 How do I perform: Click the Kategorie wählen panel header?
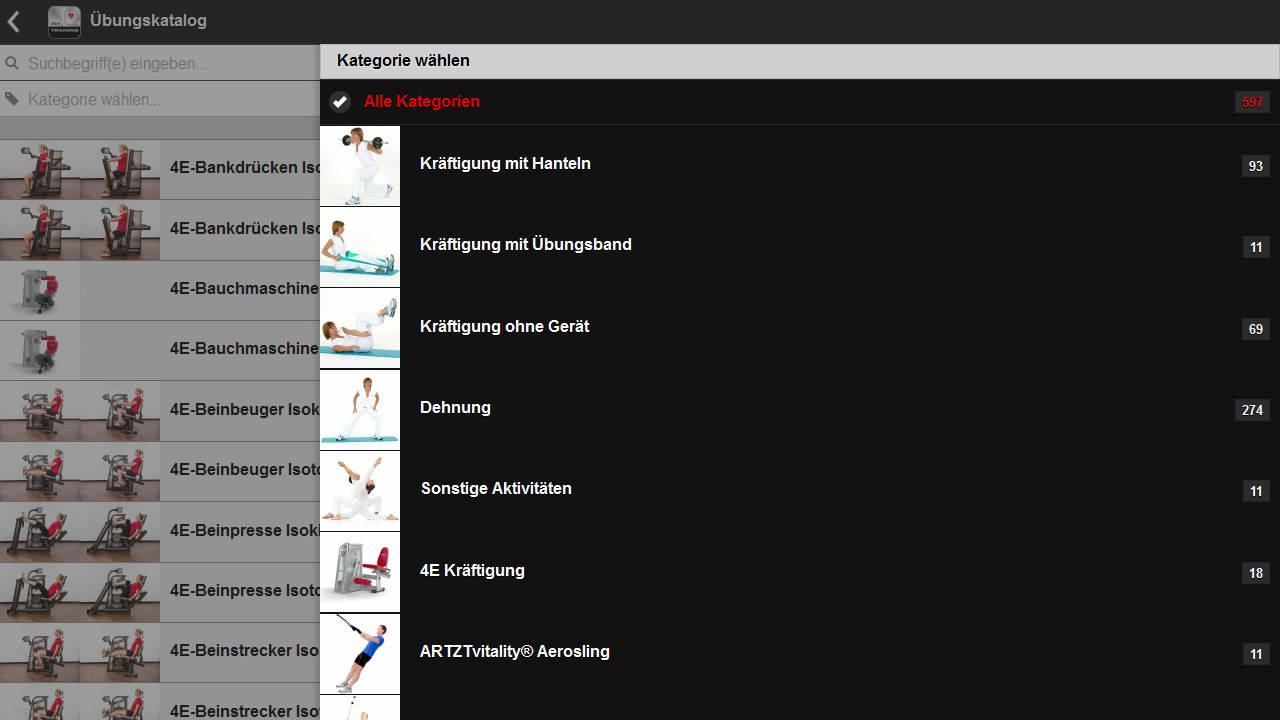(x=800, y=61)
